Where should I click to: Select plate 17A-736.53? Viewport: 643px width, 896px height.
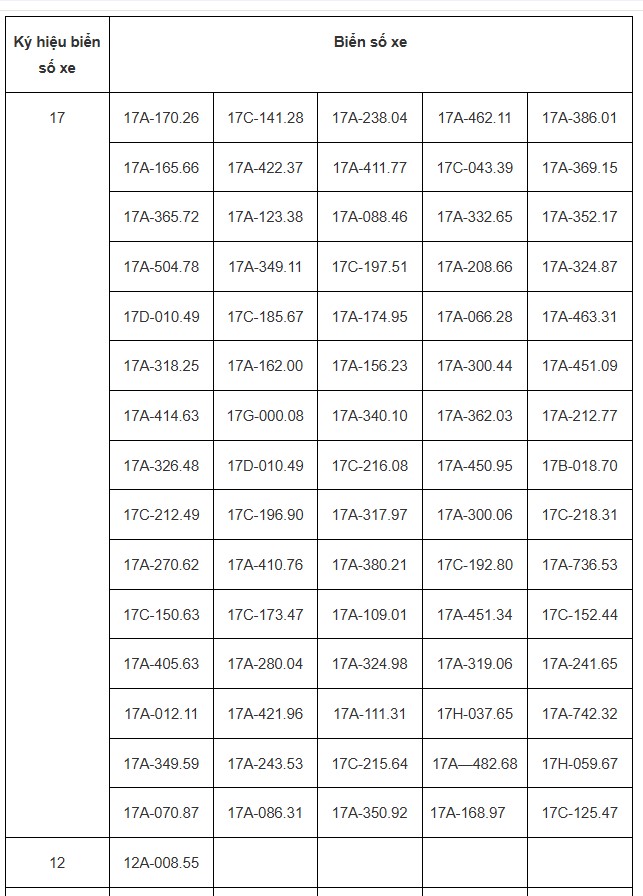[580, 565]
